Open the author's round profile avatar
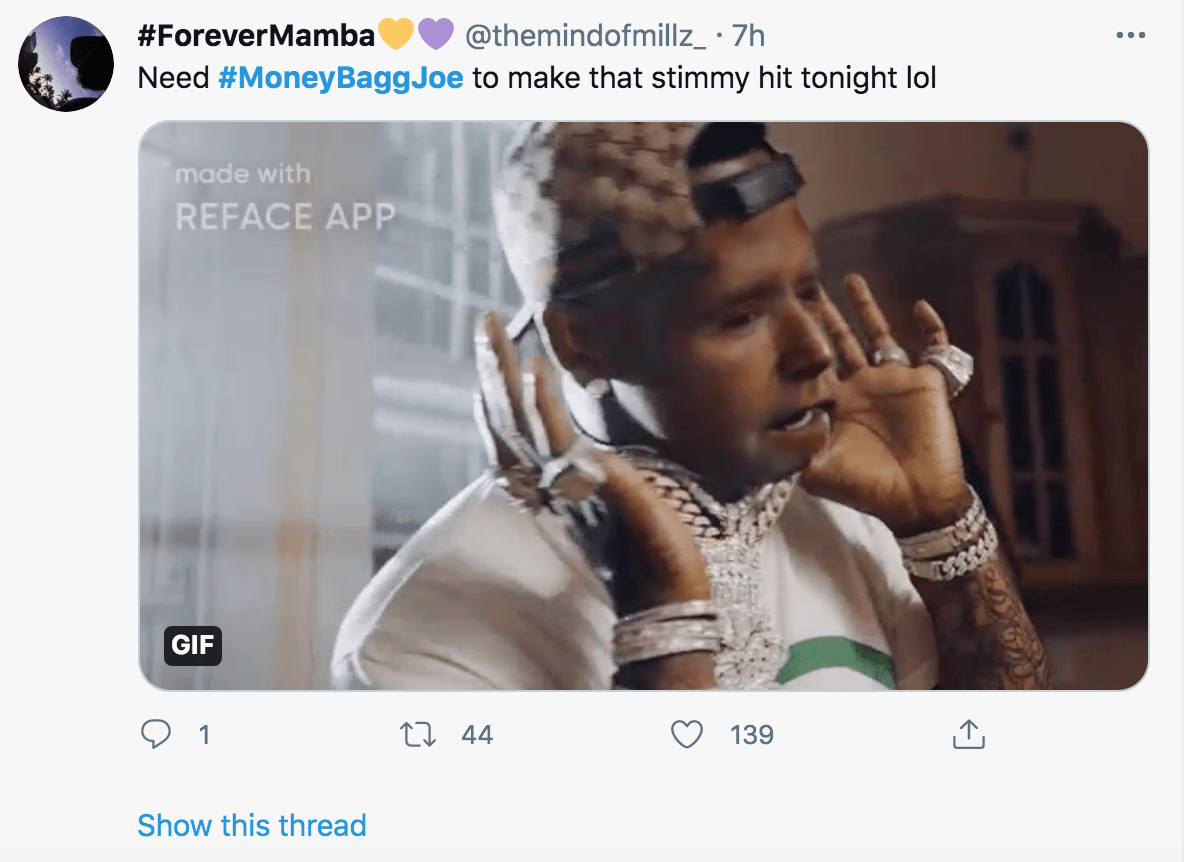This screenshot has height=862, width=1186. (x=66, y=64)
